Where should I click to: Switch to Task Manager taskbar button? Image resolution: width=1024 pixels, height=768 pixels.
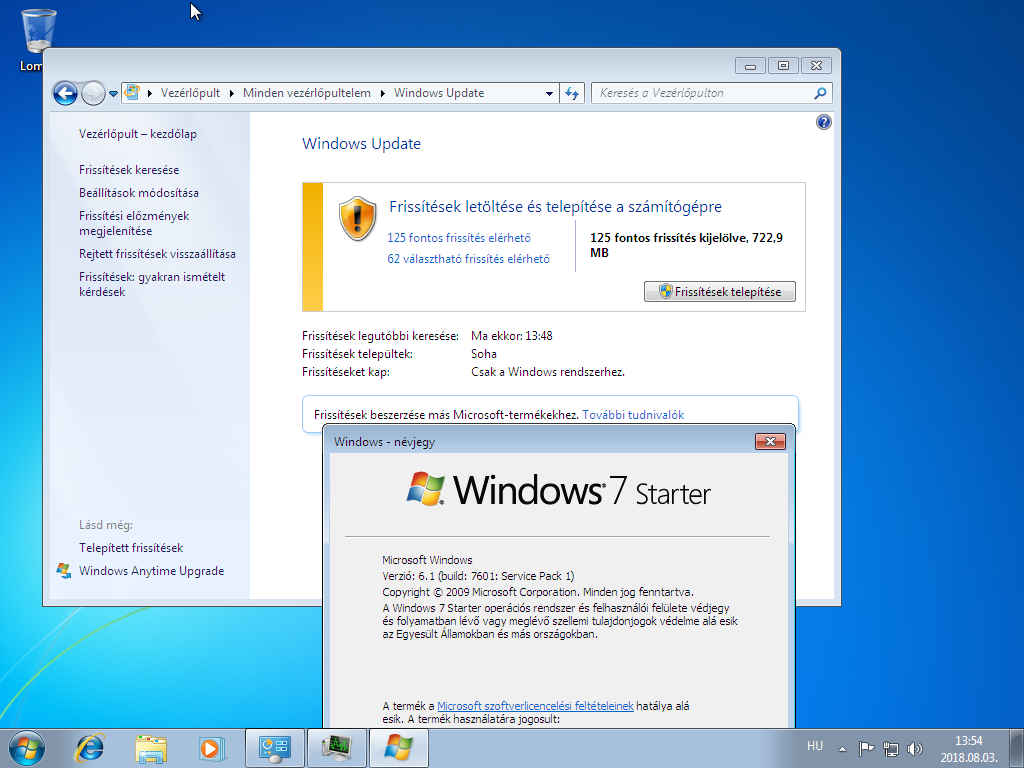pyautogui.click(x=337, y=748)
